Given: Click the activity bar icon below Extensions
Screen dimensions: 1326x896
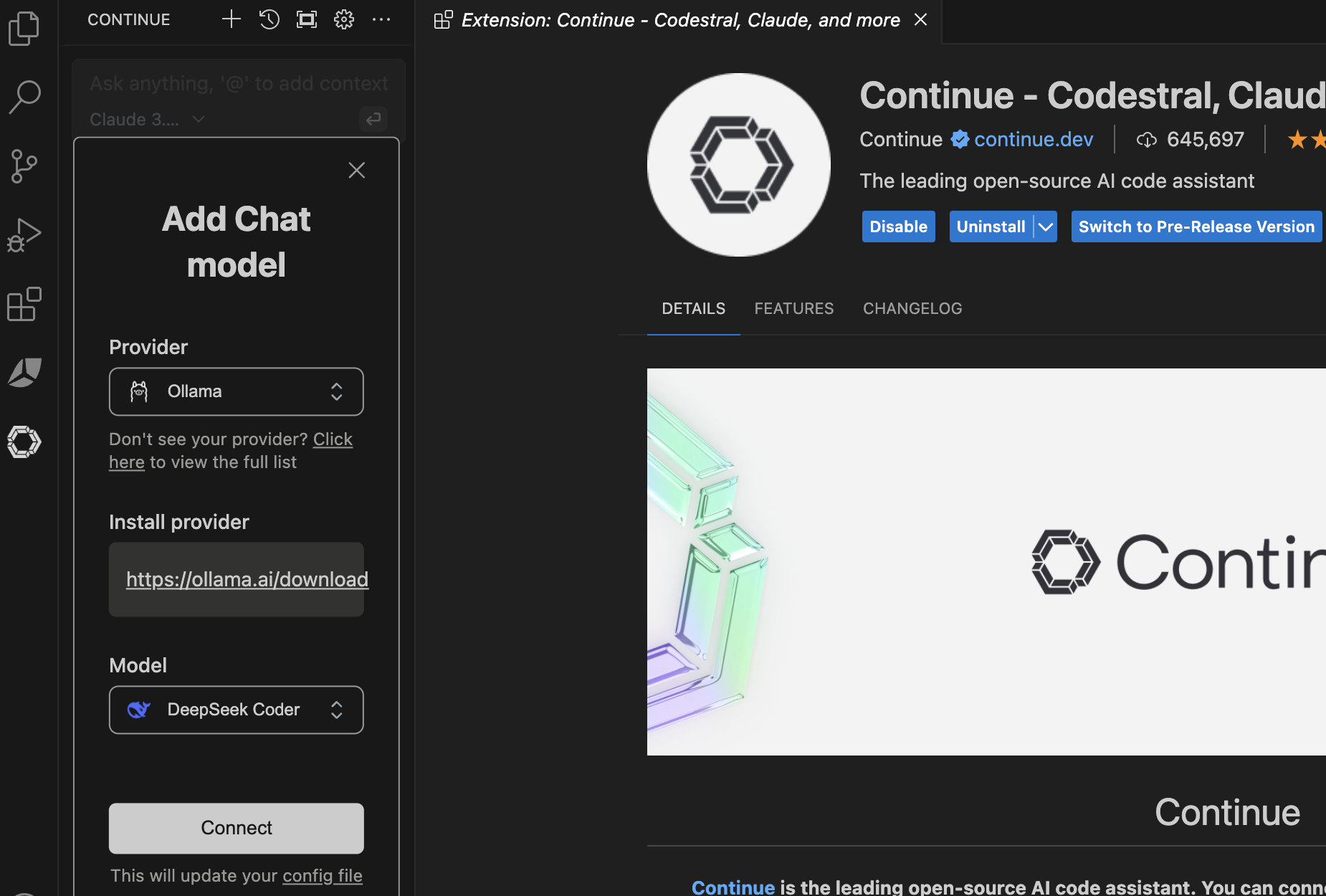Looking at the screenshot, I should click(x=24, y=373).
